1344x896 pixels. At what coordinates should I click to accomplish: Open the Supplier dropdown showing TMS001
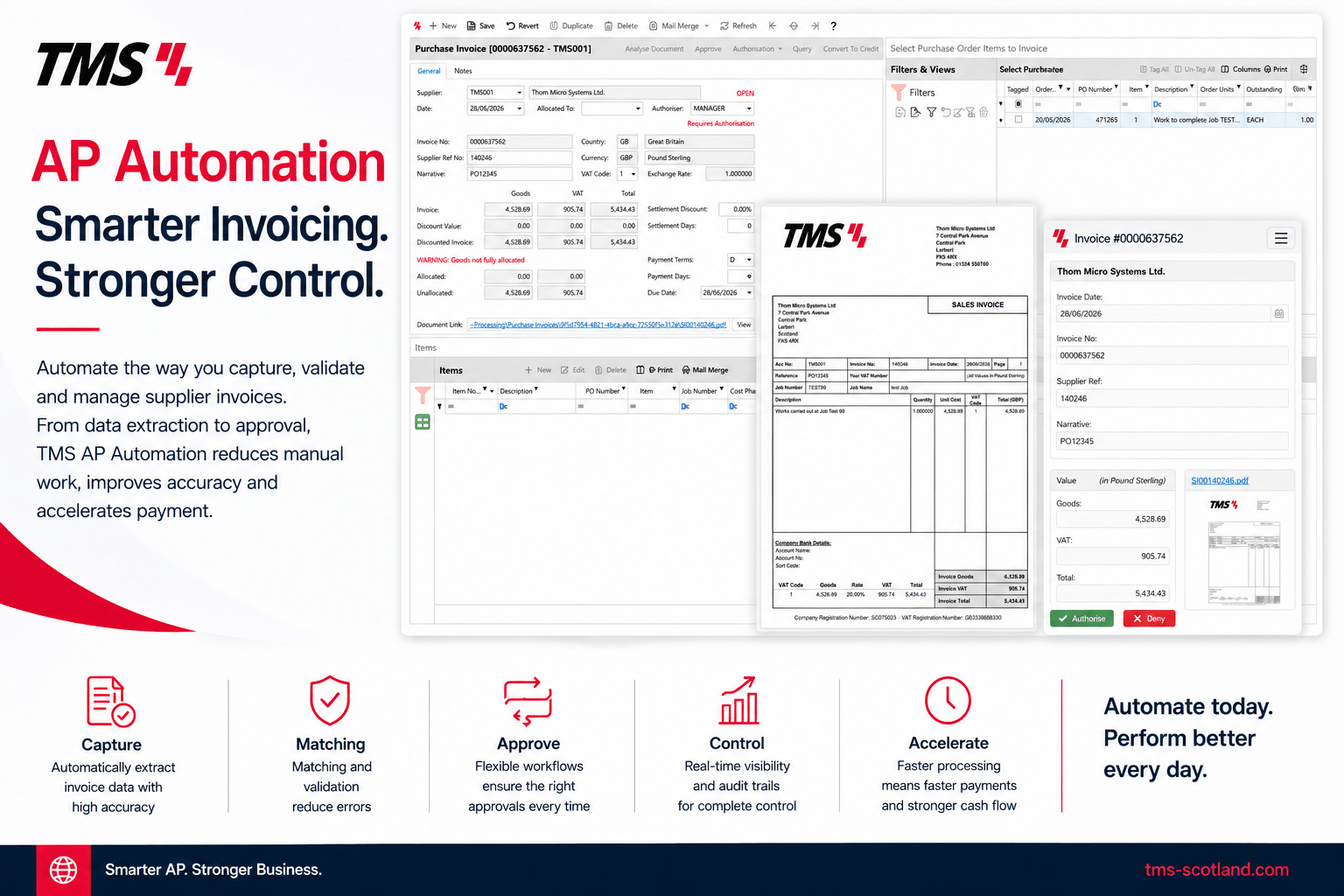point(520,93)
